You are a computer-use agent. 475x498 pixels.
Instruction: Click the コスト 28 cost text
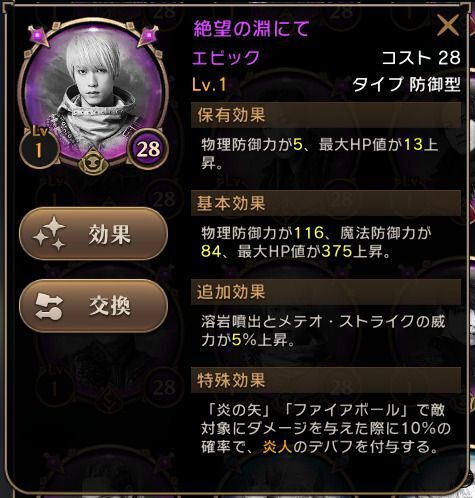pyautogui.click(x=421, y=58)
